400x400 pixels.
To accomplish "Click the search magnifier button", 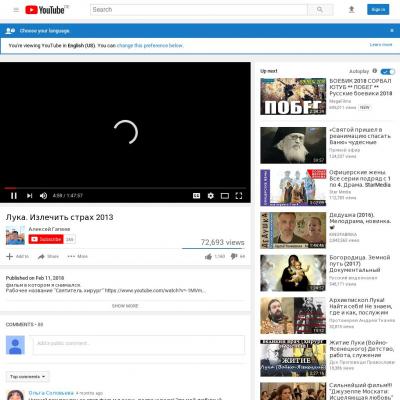I will [320, 10].
